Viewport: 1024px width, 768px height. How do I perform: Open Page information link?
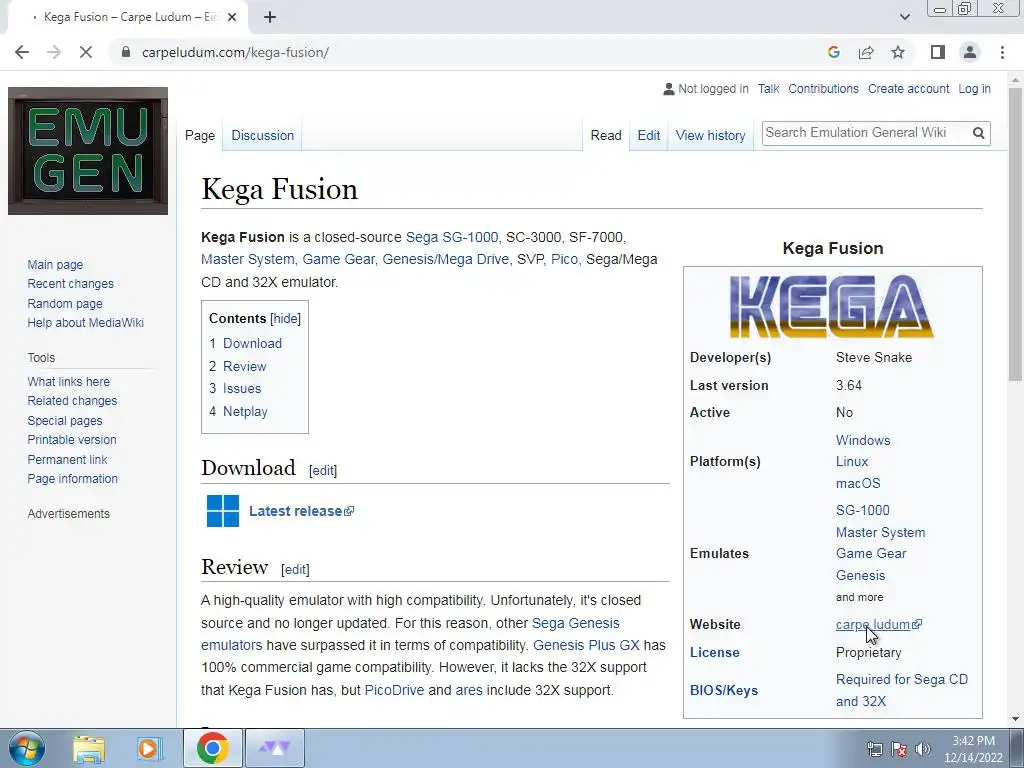click(x=72, y=479)
